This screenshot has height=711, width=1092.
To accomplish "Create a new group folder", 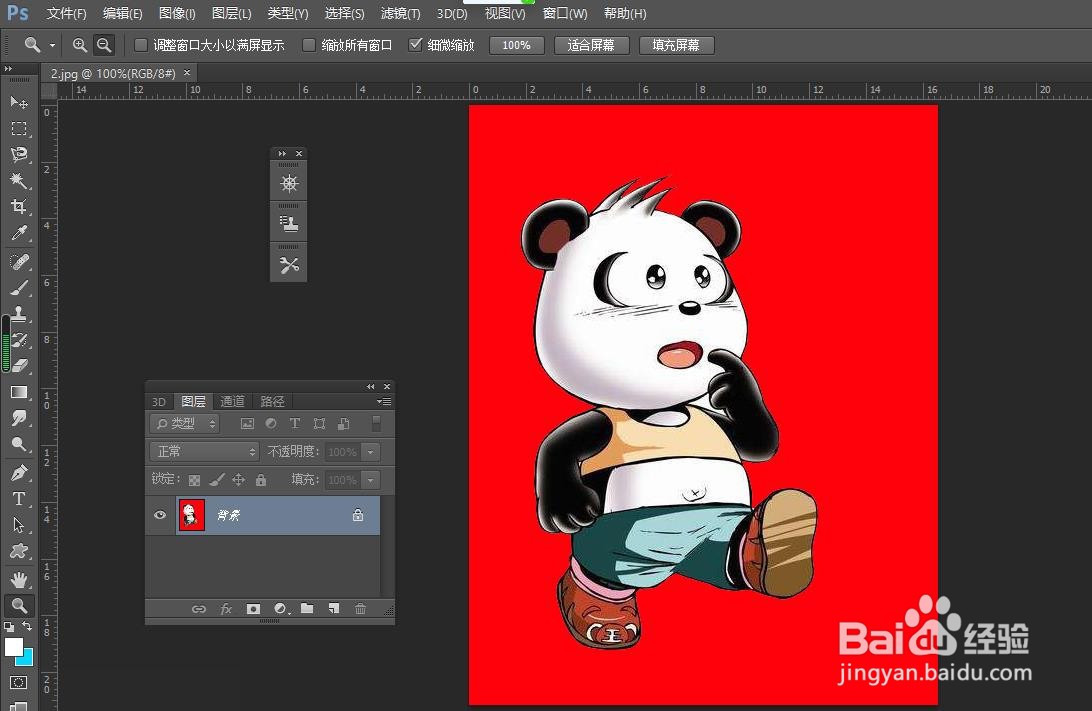I will [x=307, y=609].
